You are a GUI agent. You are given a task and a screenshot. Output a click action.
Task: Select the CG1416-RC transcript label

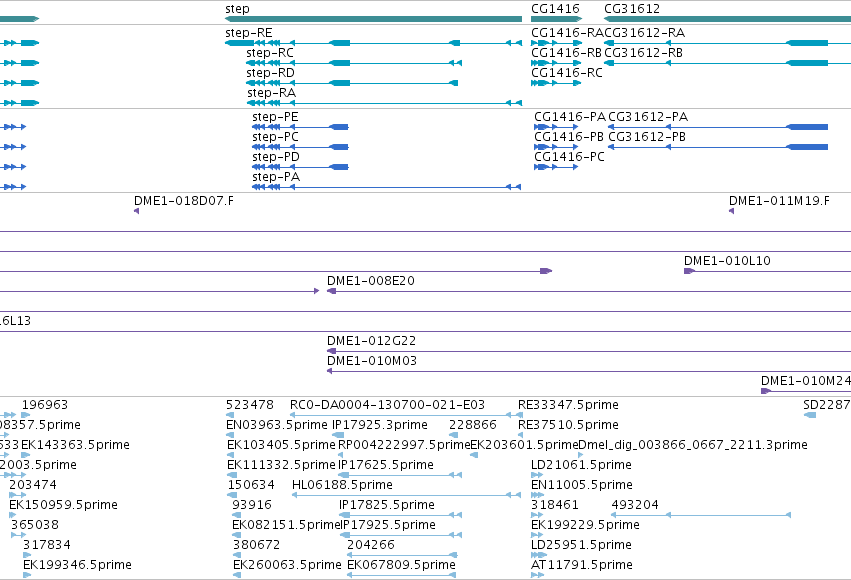(567, 73)
